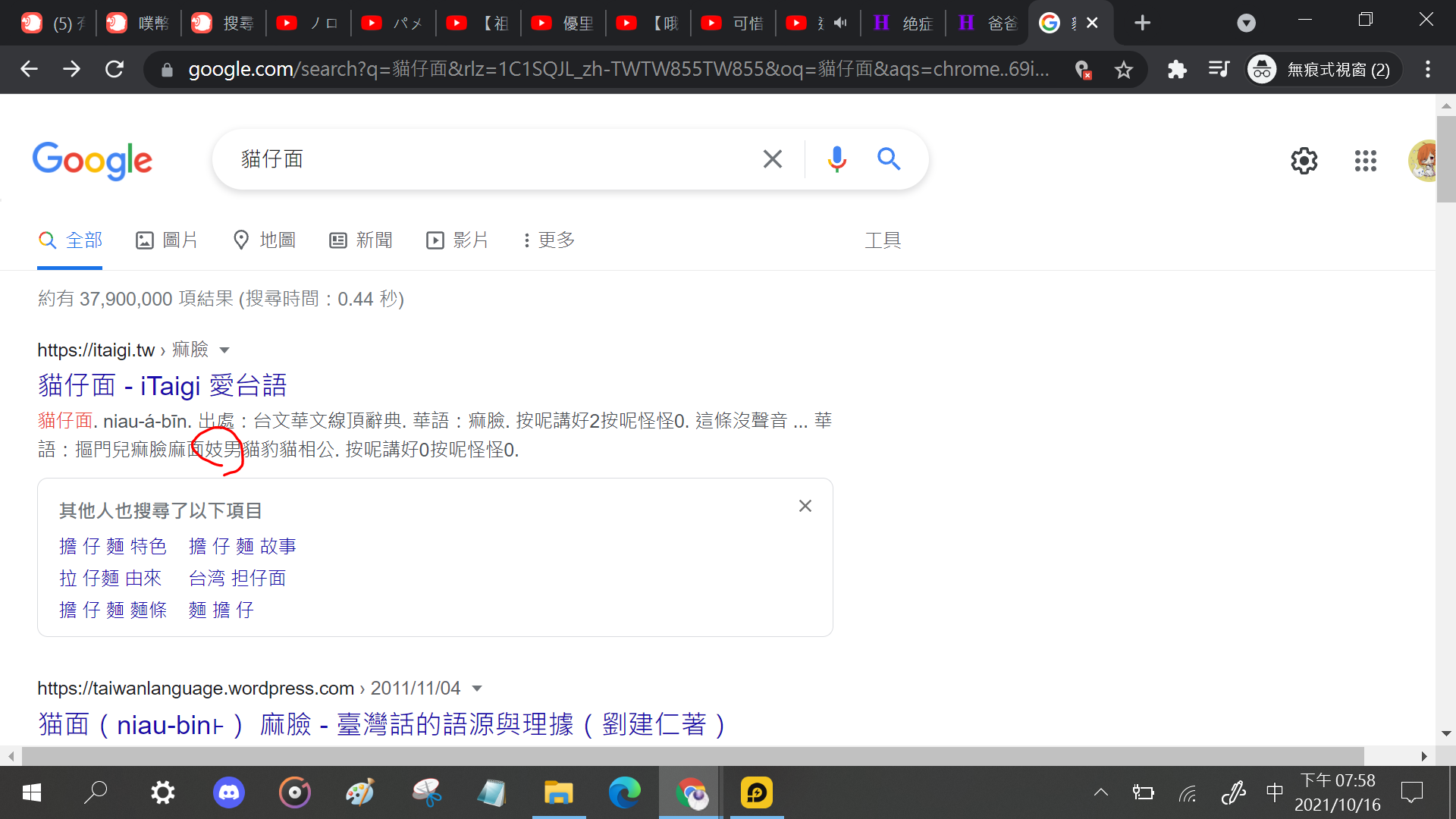Switch to the 爸爸 browser tab

pos(988,23)
